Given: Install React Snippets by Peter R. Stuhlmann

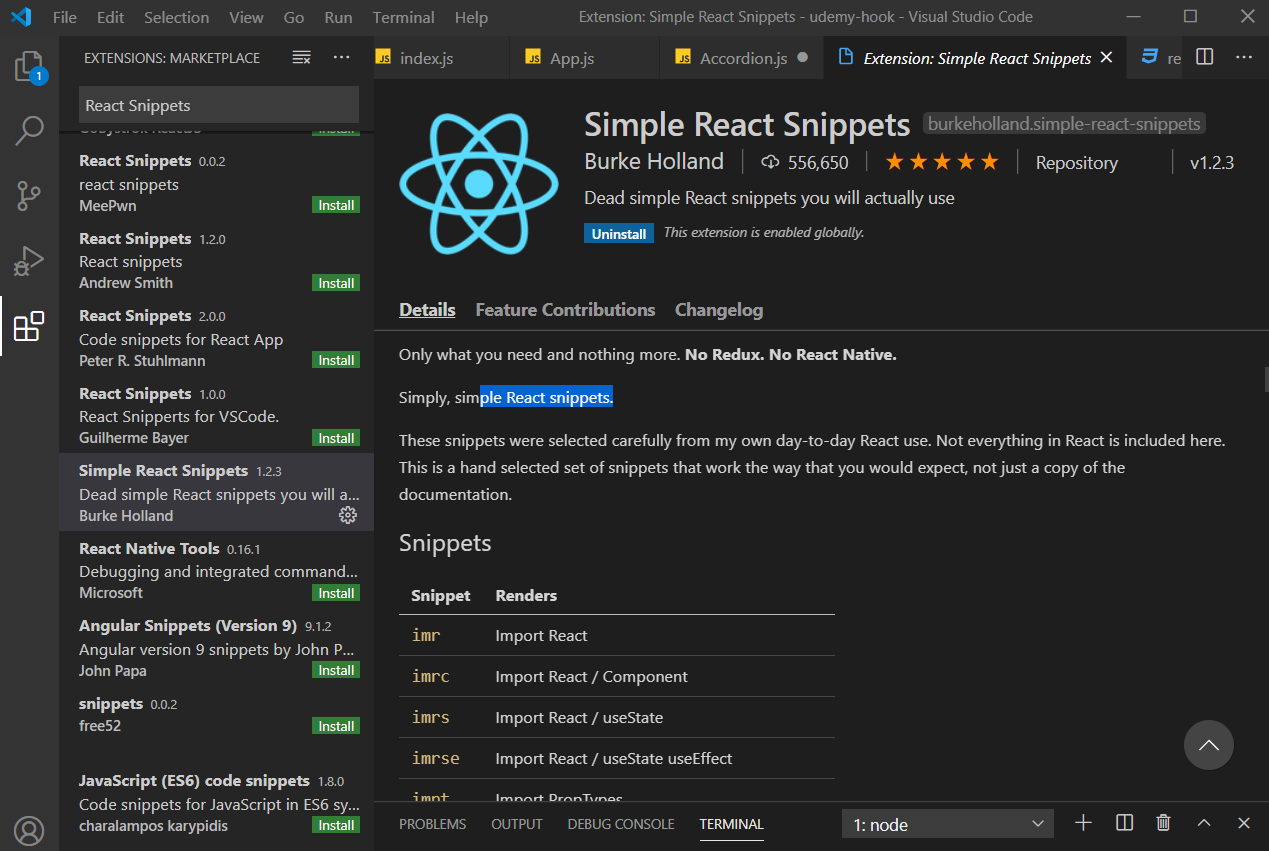Looking at the screenshot, I should [336, 360].
